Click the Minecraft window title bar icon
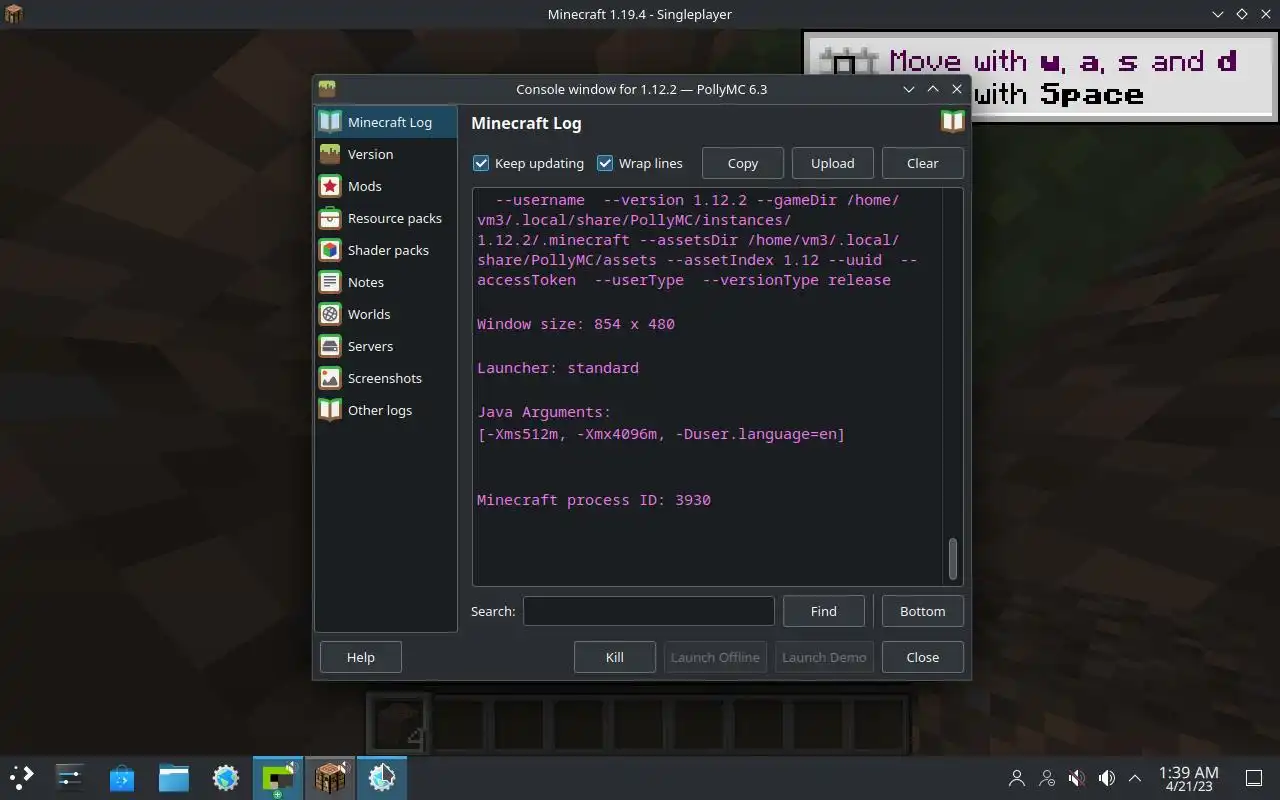The height and width of the screenshot is (800, 1280). (x=14, y=14)
